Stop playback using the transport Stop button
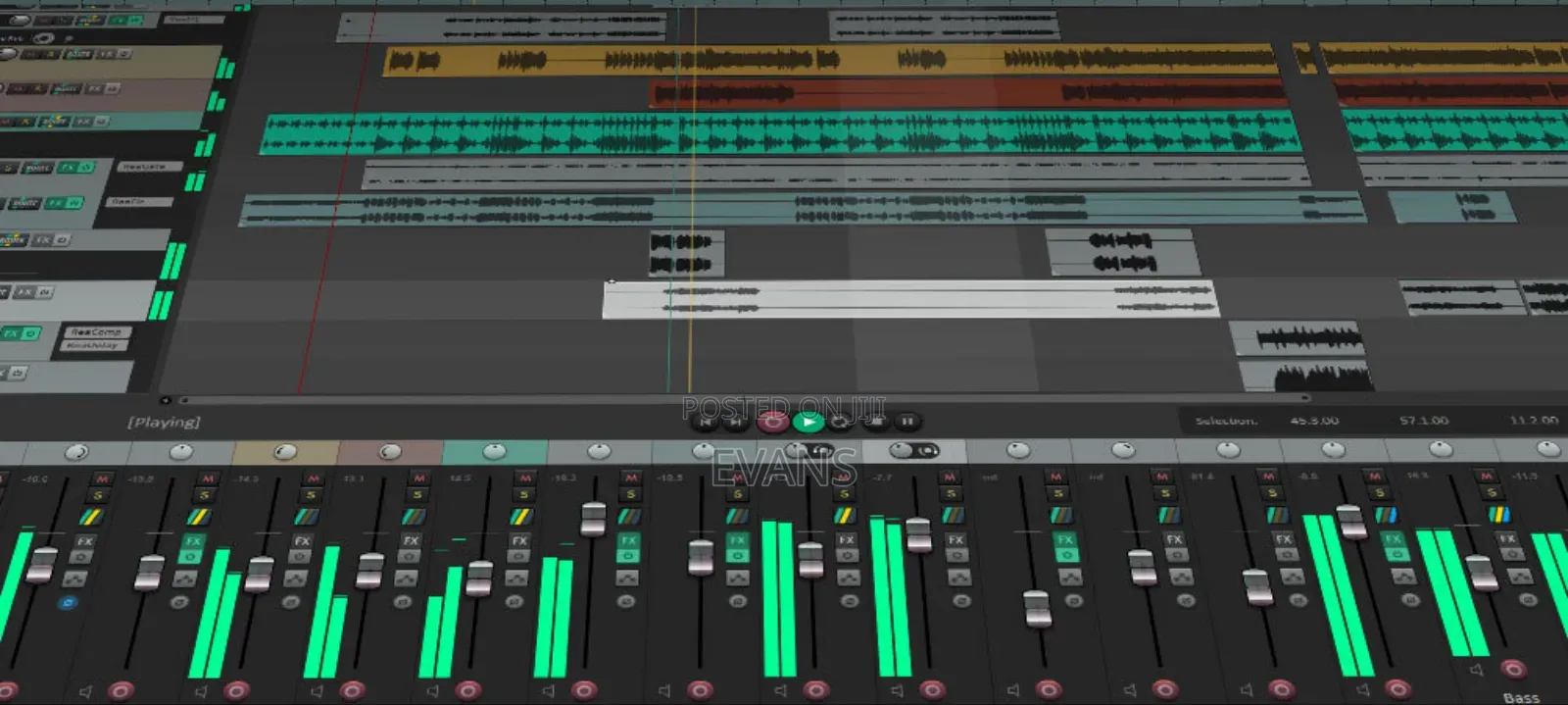 tap(875, 421)
